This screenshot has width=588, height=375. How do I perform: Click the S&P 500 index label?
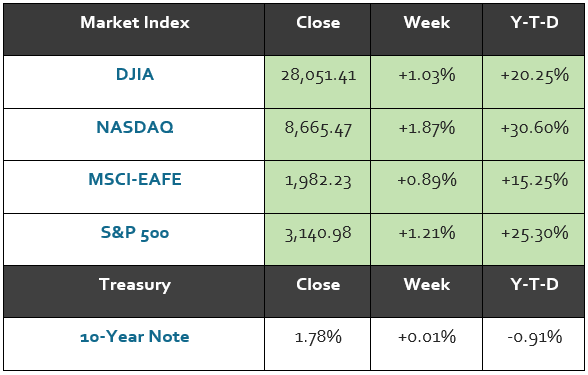coord(135,232)
